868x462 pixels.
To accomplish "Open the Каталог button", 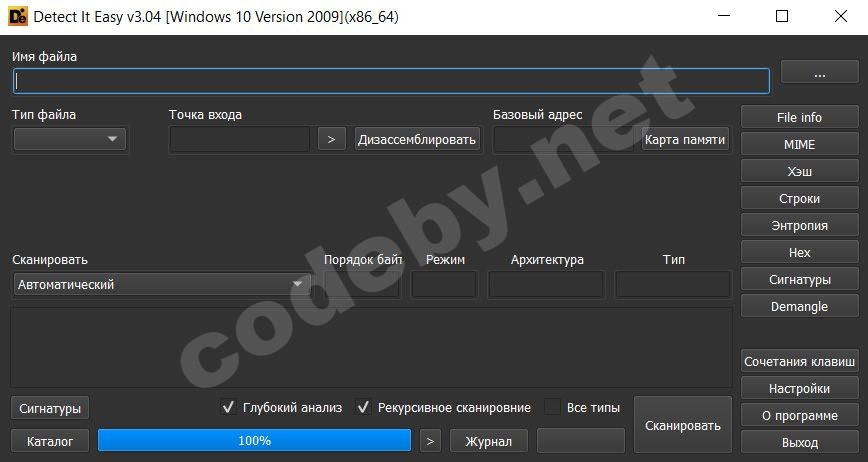I will click(x=50, y=441).
